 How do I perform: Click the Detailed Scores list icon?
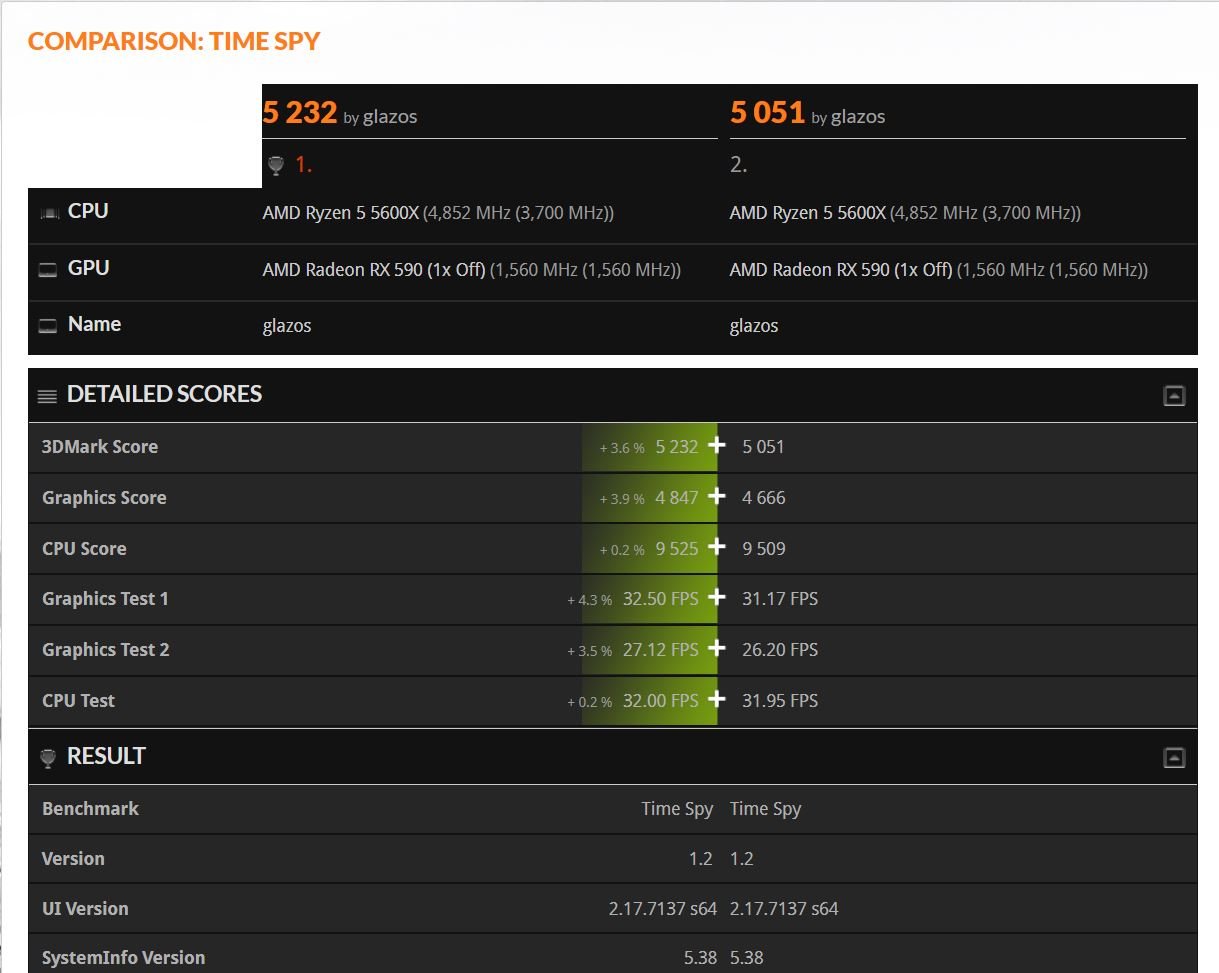pyautogui.click(x=47, y=396)
